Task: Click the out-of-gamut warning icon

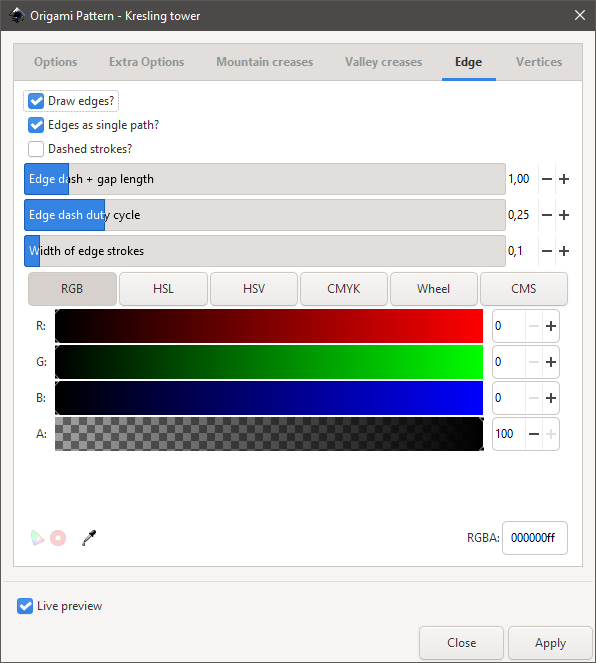Action: click(x=58, y=538)
